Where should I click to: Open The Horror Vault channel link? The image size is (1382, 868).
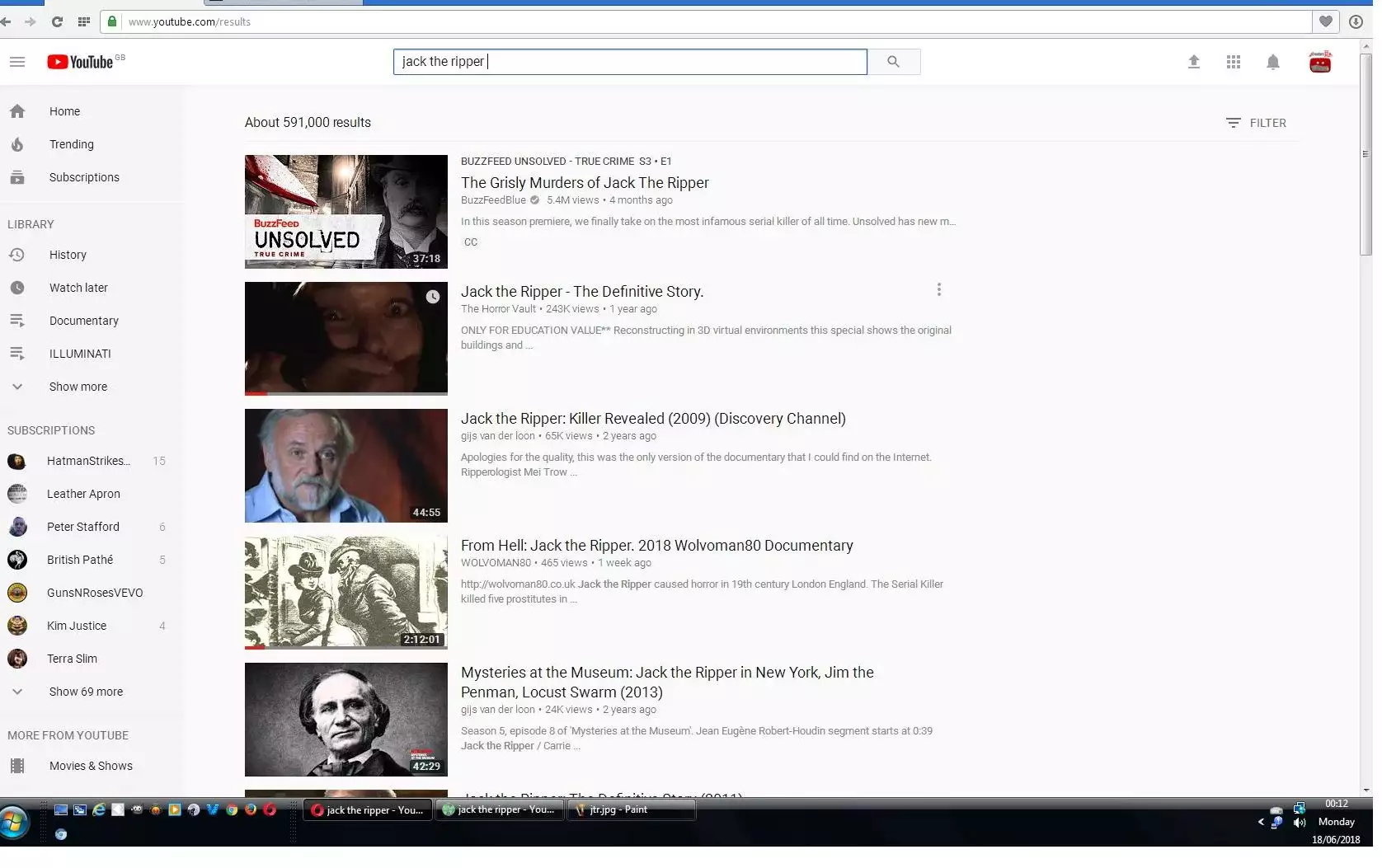pyautogui.click(x=498, y=309)
